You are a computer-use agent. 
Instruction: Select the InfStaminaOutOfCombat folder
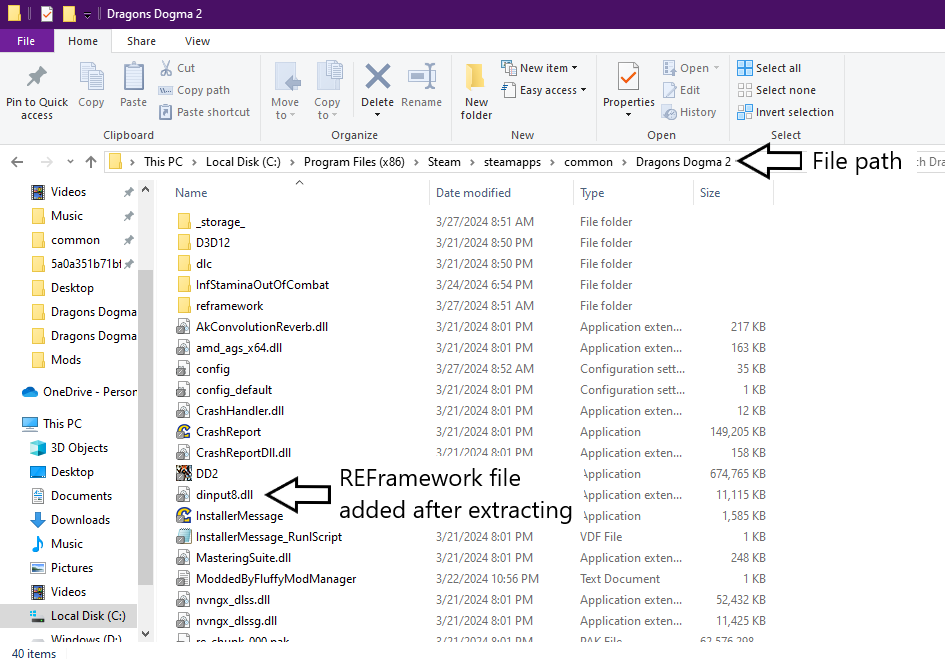[x=262, y=284]
